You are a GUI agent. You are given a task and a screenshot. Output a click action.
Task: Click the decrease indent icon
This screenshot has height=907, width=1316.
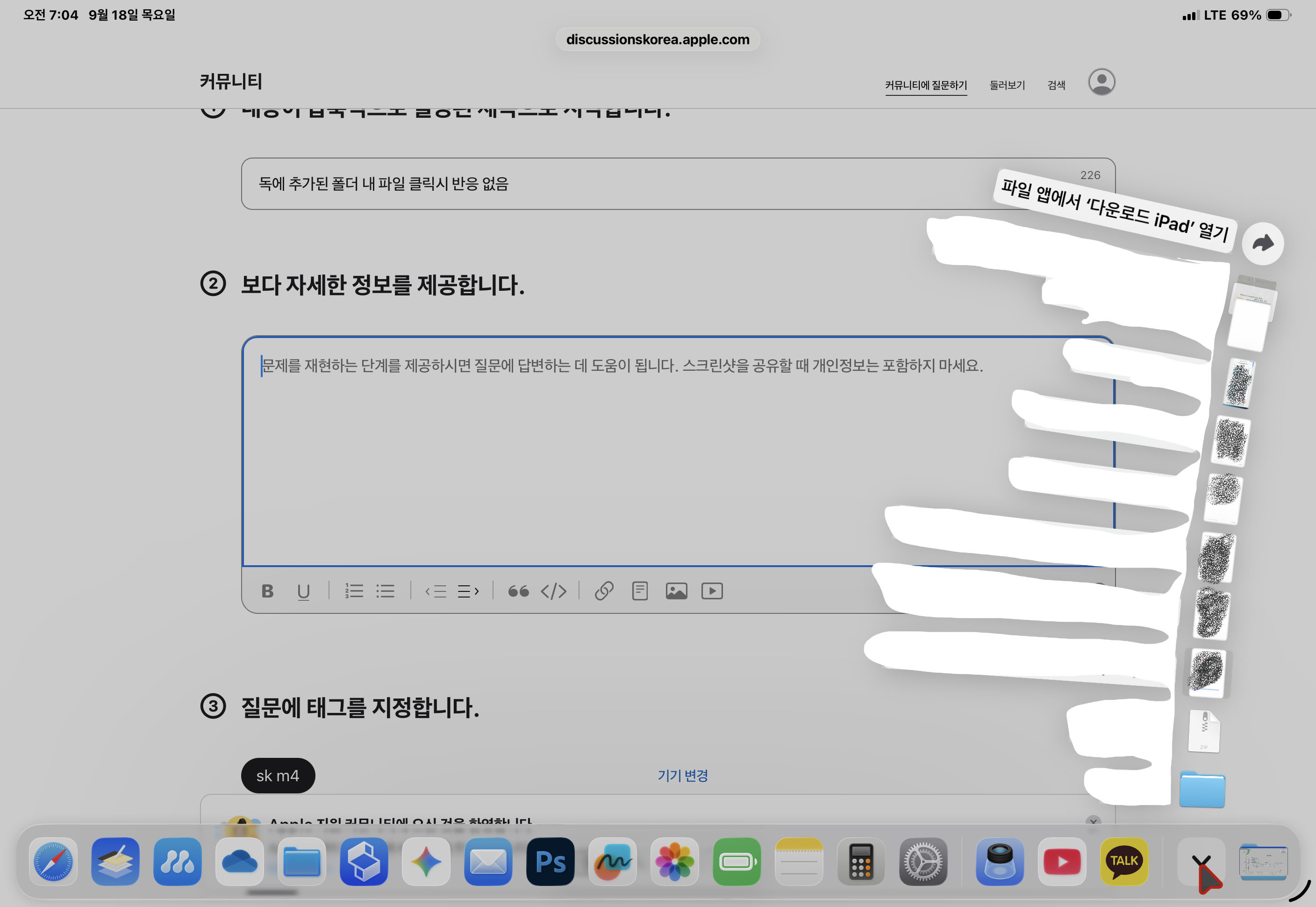coord(436,591)
